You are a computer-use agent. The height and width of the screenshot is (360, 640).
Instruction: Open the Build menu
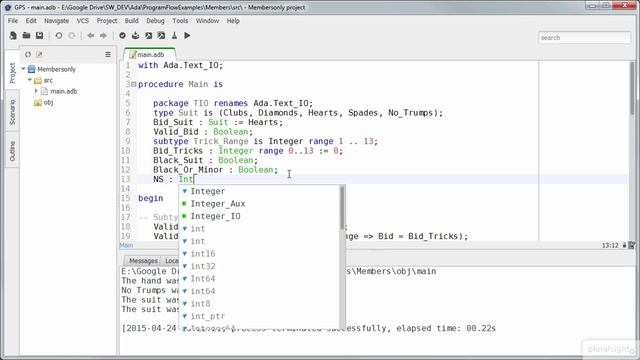click(131, 21)
